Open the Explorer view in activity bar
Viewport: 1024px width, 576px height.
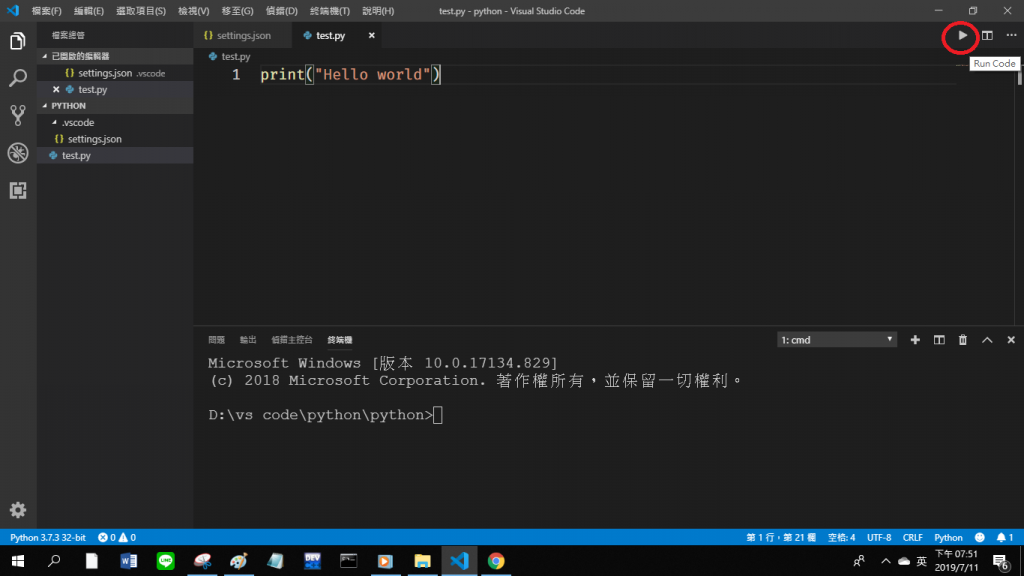tap(18, 41)
